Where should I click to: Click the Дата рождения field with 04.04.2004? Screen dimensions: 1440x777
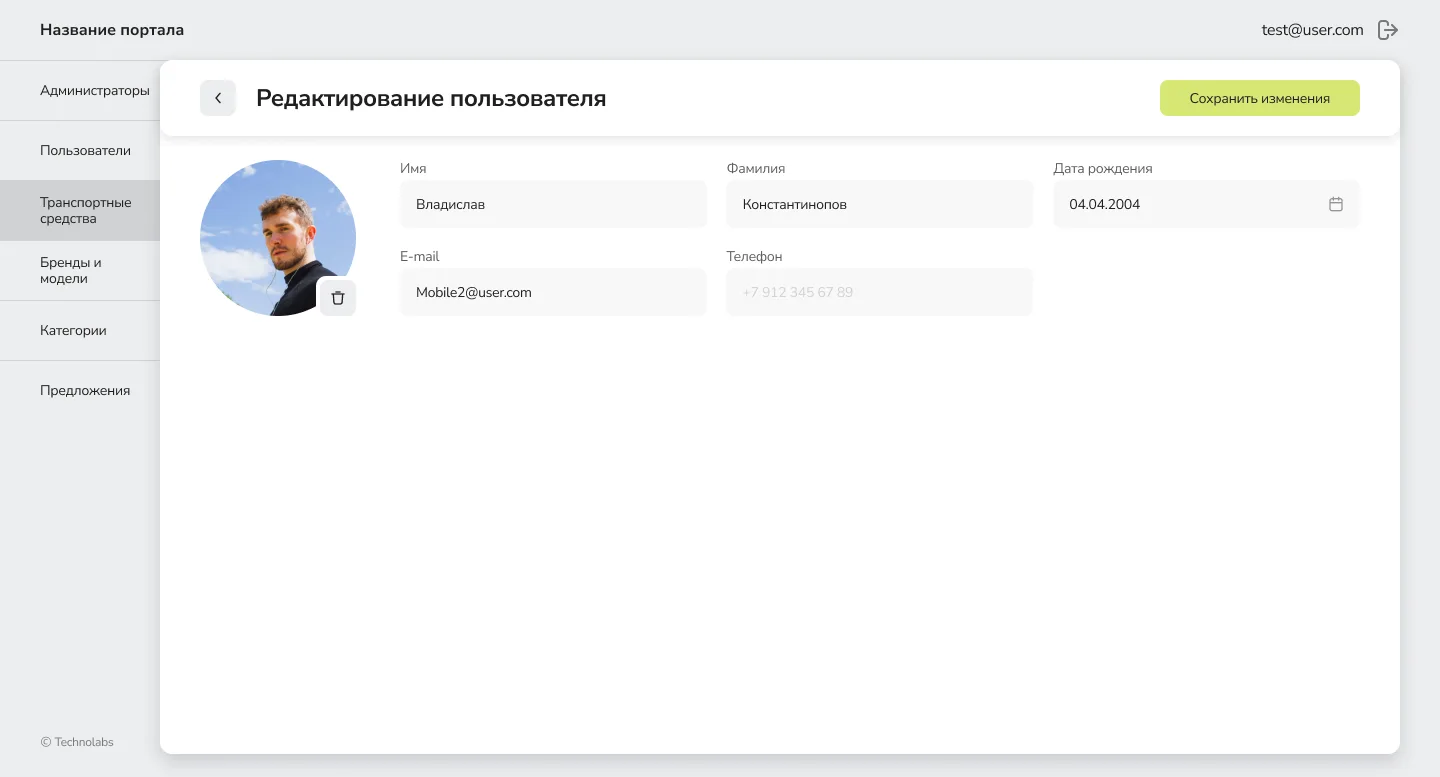[1206, 204]
